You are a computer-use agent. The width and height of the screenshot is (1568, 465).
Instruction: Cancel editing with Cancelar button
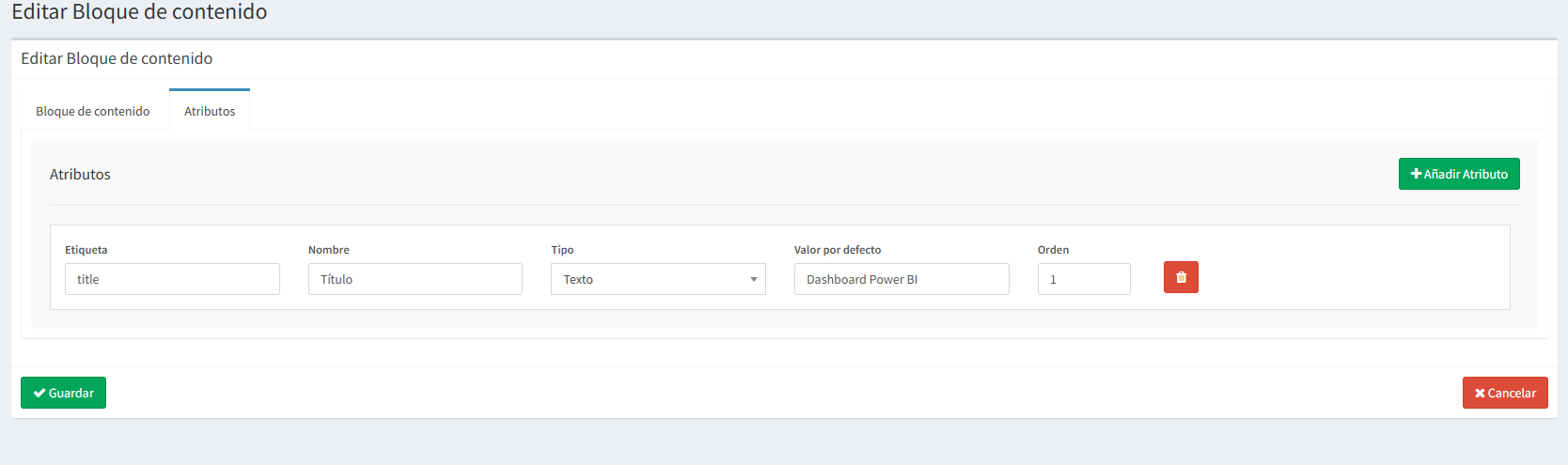tap(1505, 393)
